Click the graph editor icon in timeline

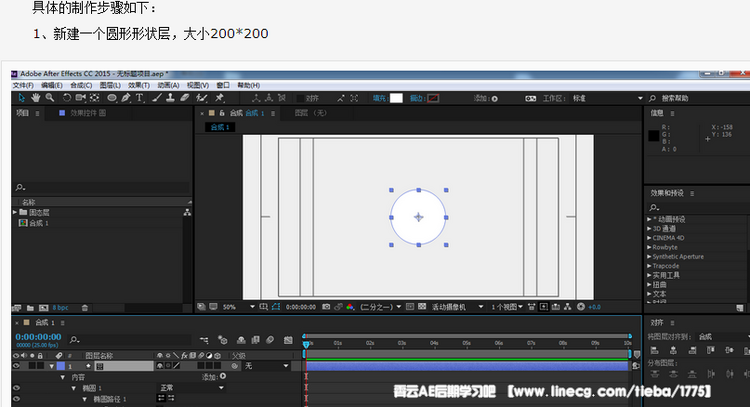tap(288, 340)
